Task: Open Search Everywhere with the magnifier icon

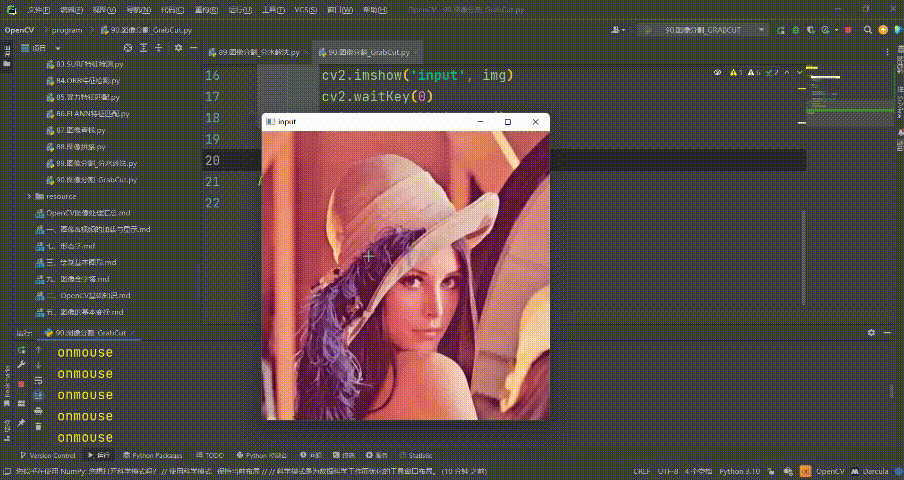Action: tap(868, 30)
